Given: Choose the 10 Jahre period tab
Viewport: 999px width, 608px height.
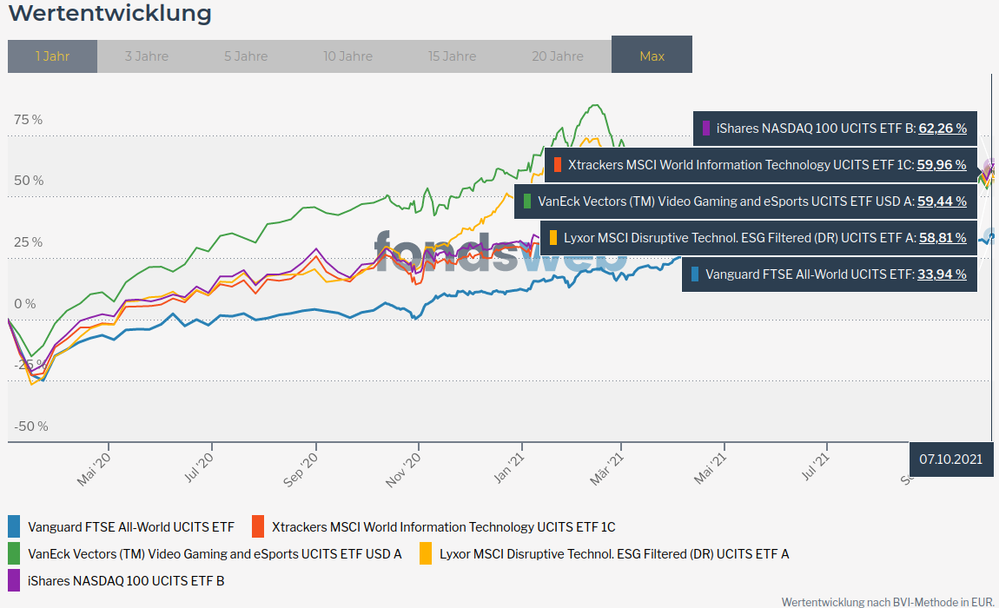Looking at the screenshot, I should pyautogui.click(x=348, y=56).
